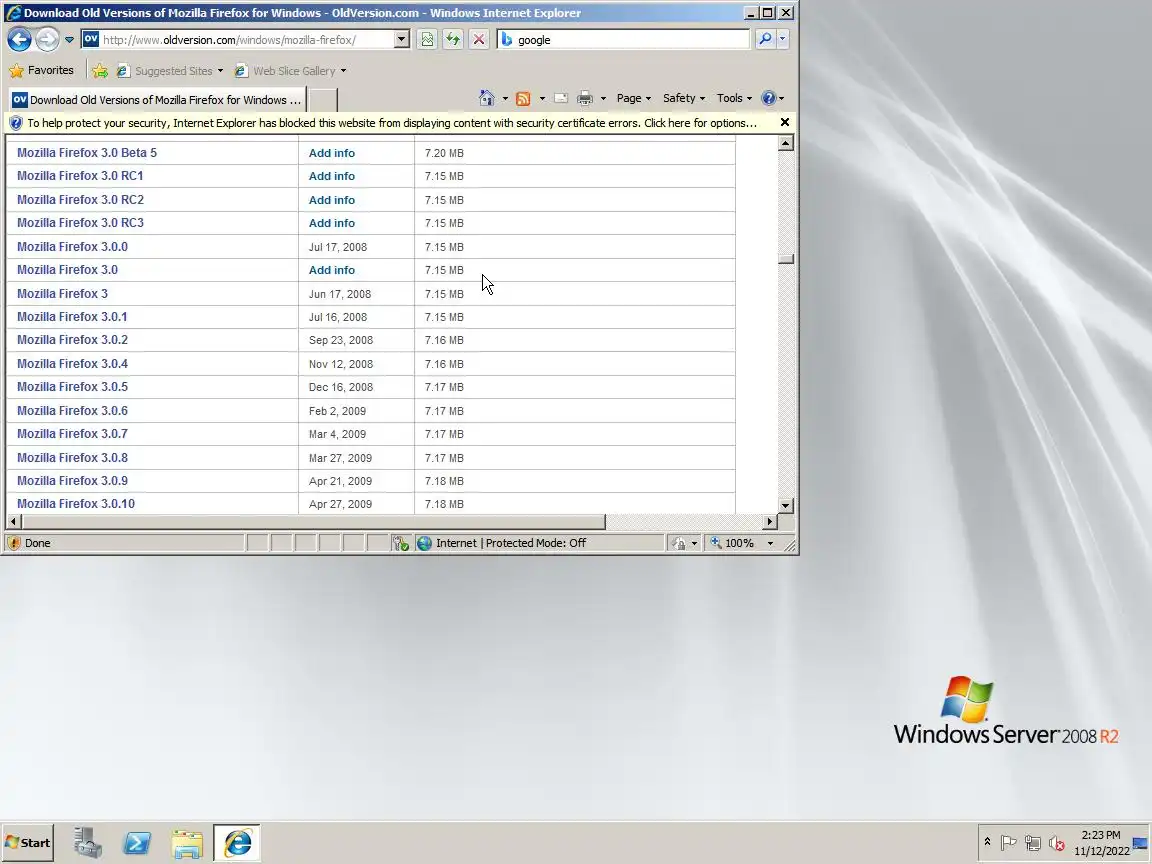Image resolution: width=1152 pixels, height=864 pixels.
Task: Select the 7.20 MB size cell
Action: point(444,153)
